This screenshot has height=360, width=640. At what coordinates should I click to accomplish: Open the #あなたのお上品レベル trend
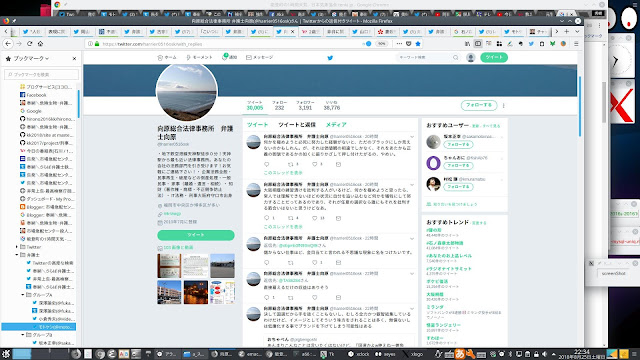click(x=449, y=256)
